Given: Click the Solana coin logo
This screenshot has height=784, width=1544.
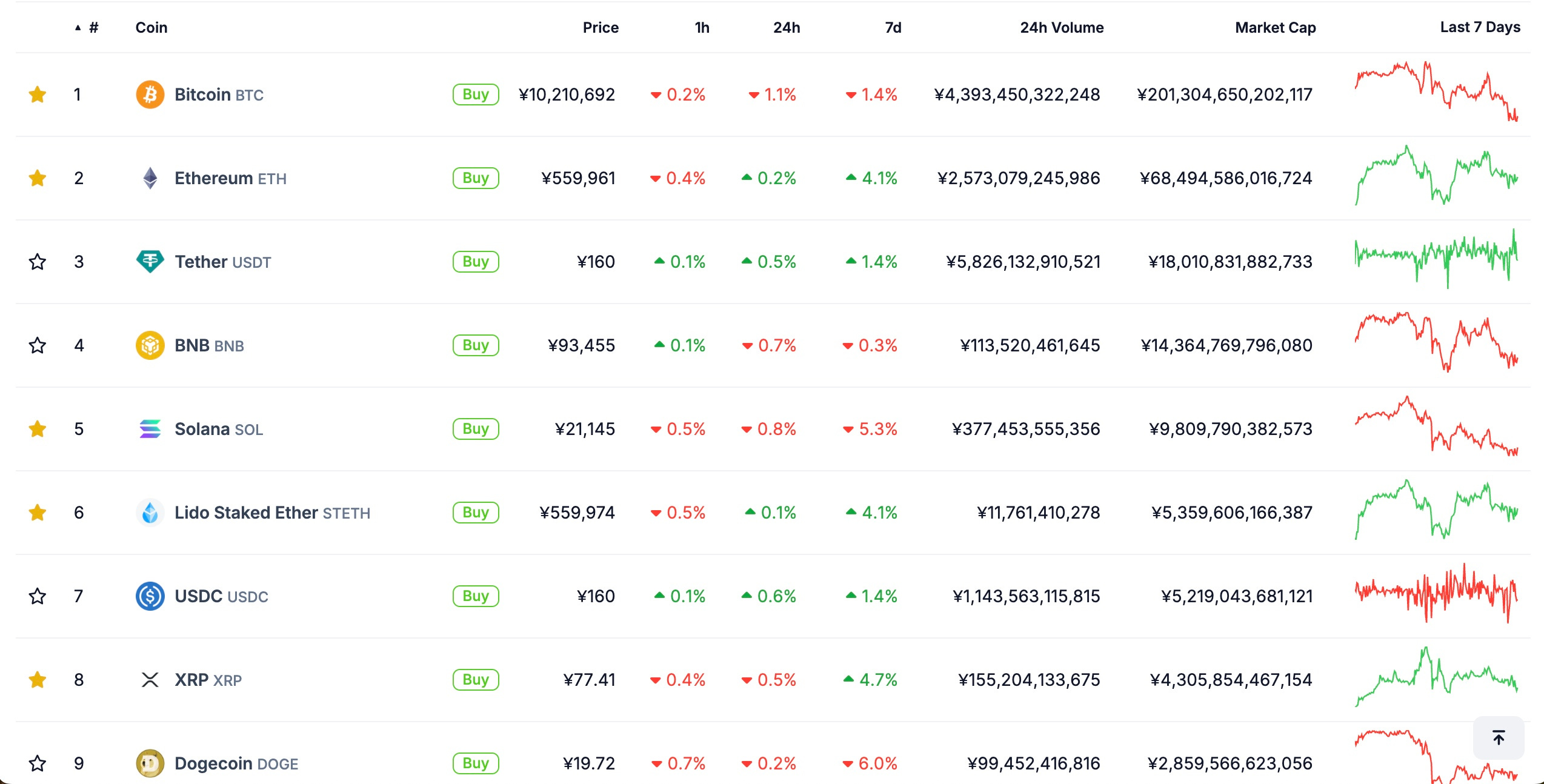Looking at the screenshot, I should tap(150, 429).
